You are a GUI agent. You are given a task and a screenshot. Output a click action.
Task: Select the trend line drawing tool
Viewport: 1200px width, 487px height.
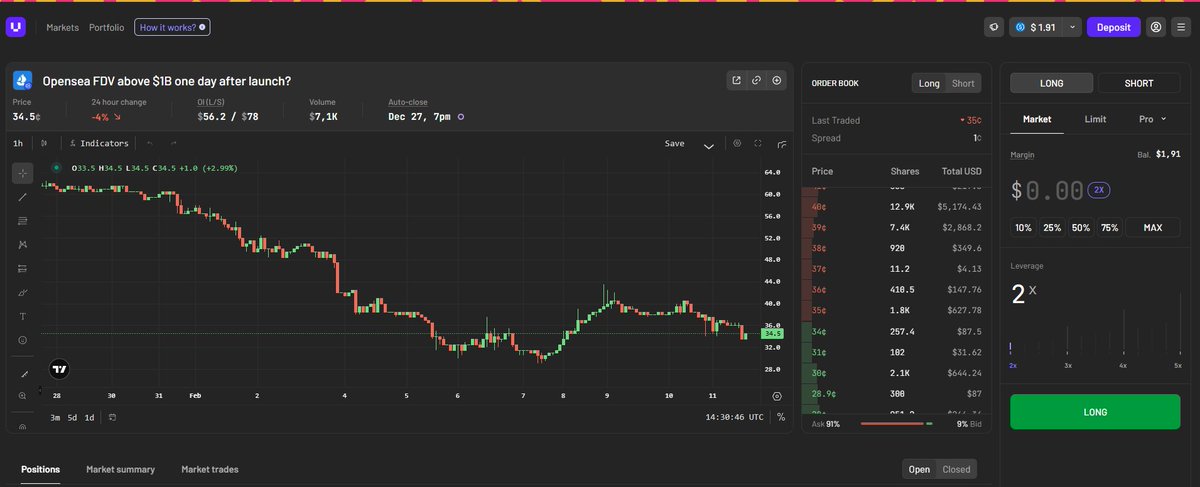pyautogui.click(x=22, y=197)
